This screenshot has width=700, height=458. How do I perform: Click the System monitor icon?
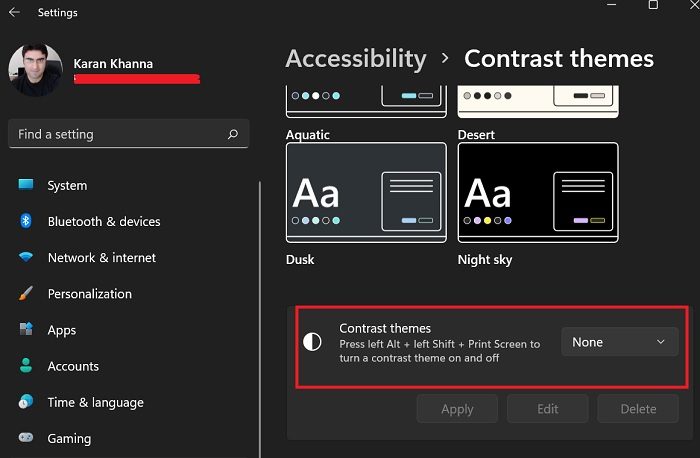26,185
